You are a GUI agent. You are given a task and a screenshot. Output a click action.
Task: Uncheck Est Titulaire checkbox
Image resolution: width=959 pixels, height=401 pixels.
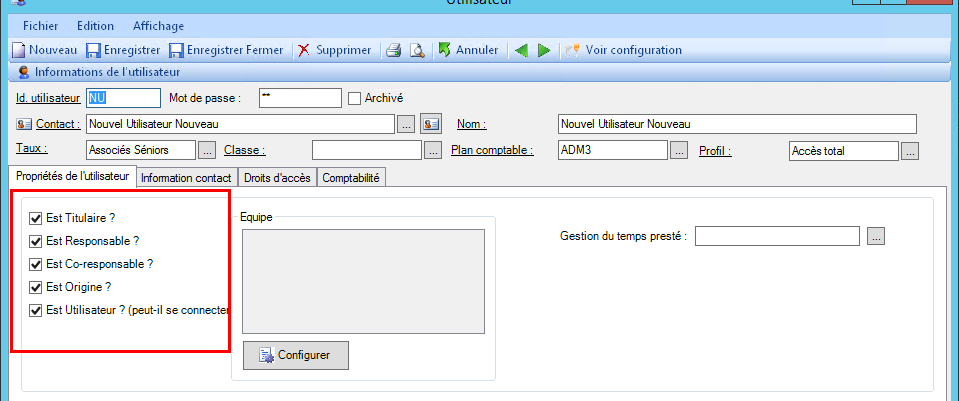point(37,218)
